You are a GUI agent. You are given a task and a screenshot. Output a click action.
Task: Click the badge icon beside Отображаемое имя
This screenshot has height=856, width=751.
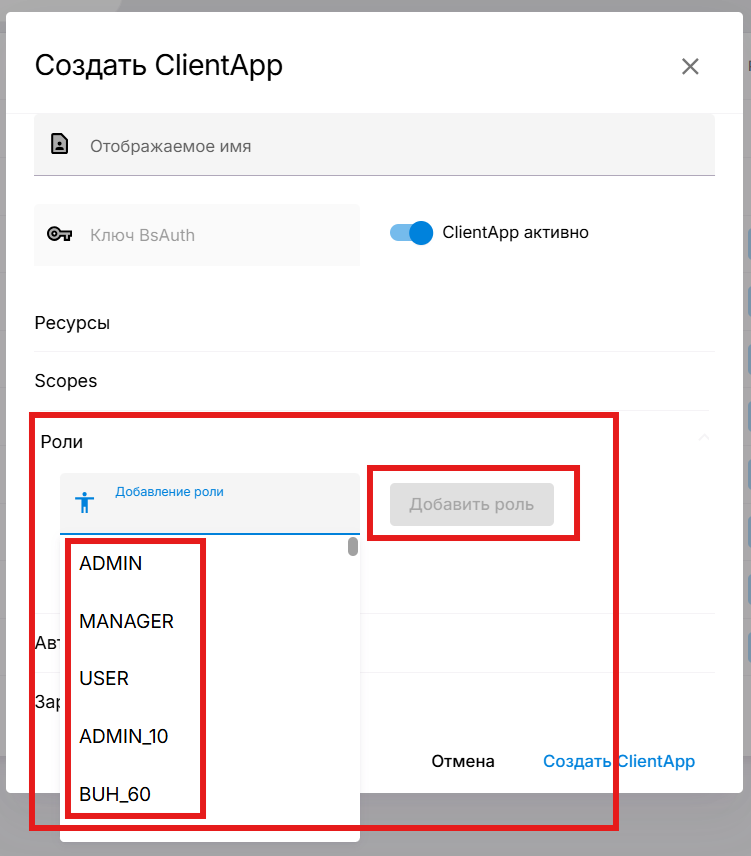coord(60,145)
